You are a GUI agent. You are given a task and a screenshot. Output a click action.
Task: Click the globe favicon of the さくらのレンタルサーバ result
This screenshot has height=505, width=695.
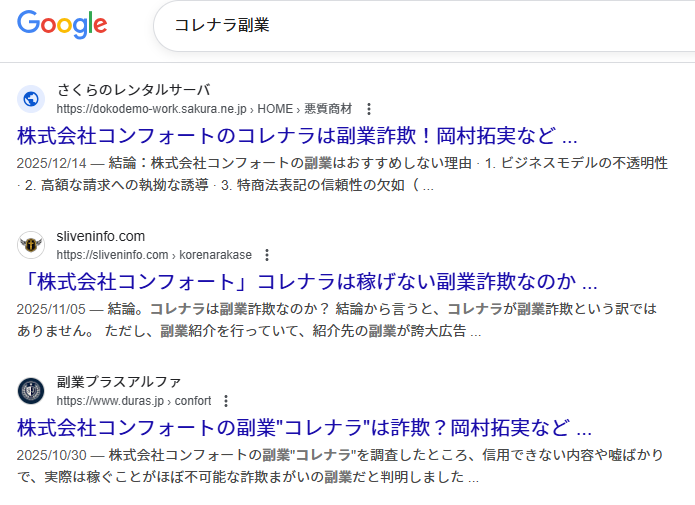31,99
